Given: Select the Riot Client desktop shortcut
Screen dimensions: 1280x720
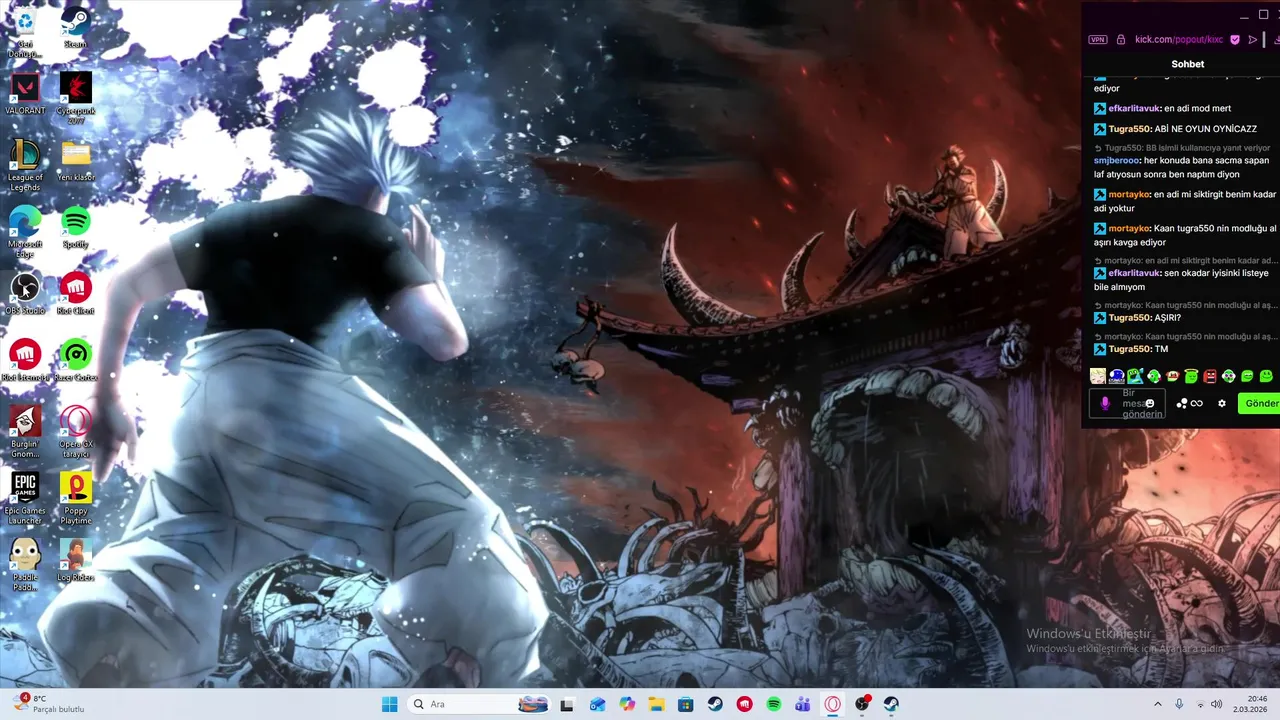Looking at the screenshot, I should [75, 295].
